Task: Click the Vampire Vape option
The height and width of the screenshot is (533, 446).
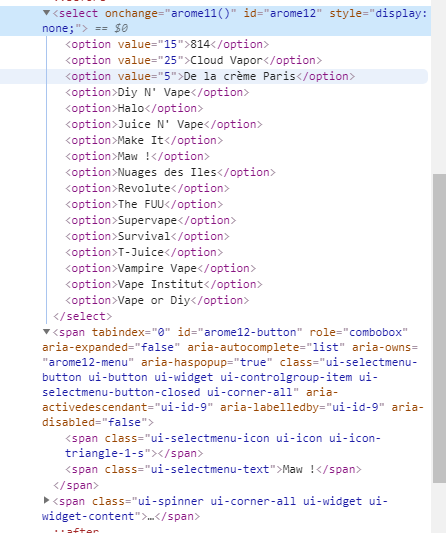Action: 160,268
